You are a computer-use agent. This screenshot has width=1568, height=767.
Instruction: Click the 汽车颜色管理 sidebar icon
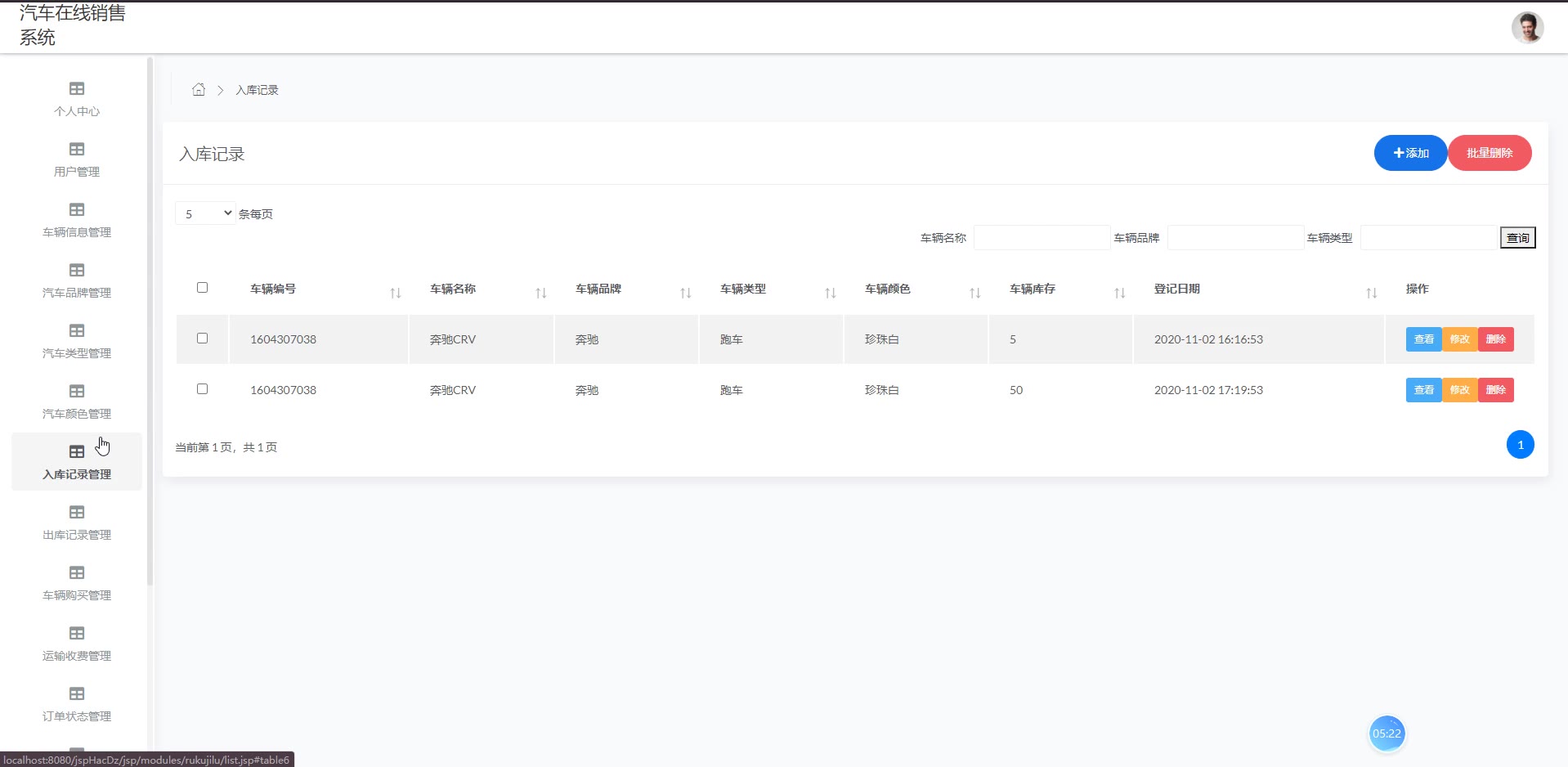[77, 391]
